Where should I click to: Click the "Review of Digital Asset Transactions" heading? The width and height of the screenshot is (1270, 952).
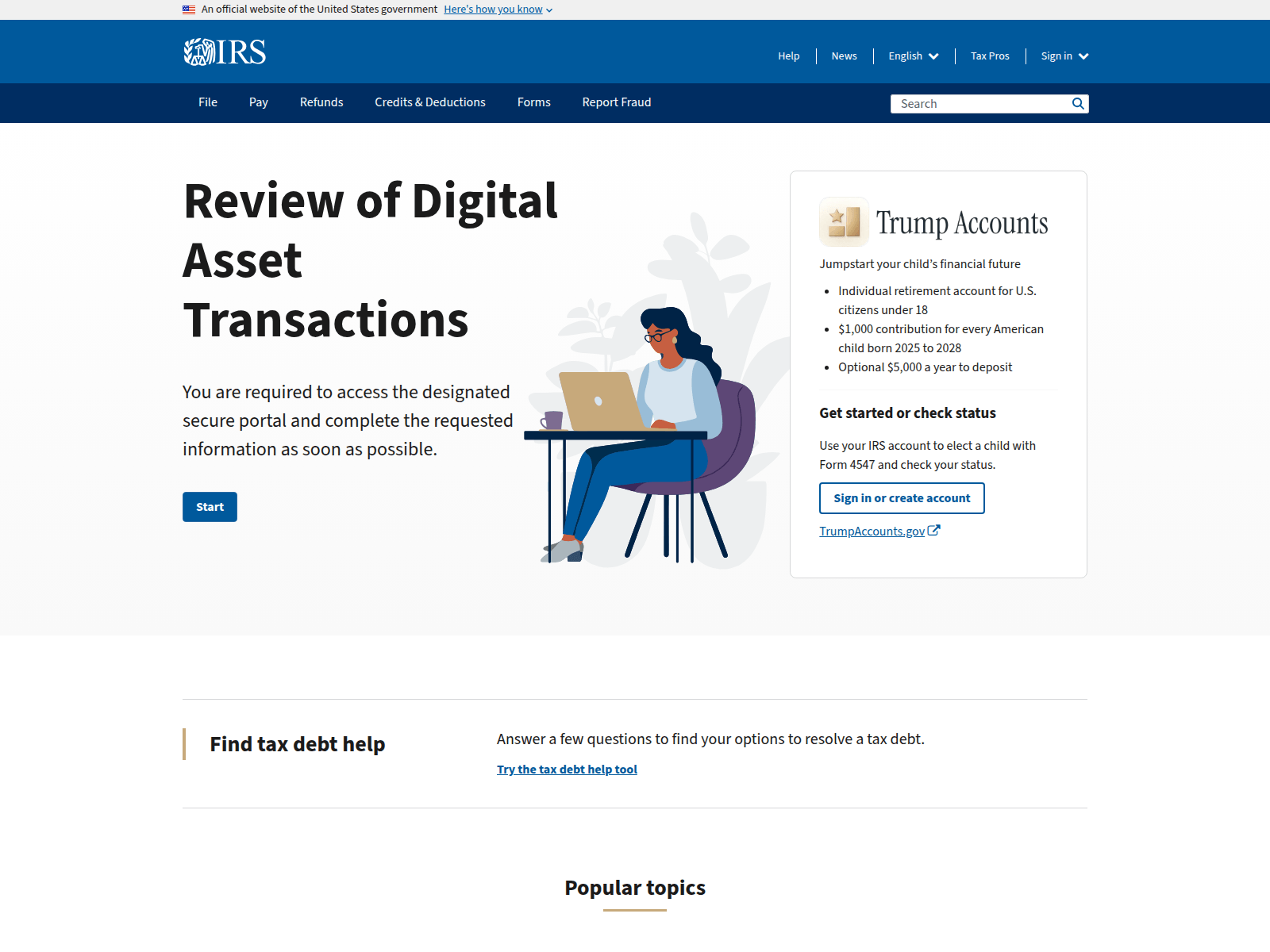371,260
